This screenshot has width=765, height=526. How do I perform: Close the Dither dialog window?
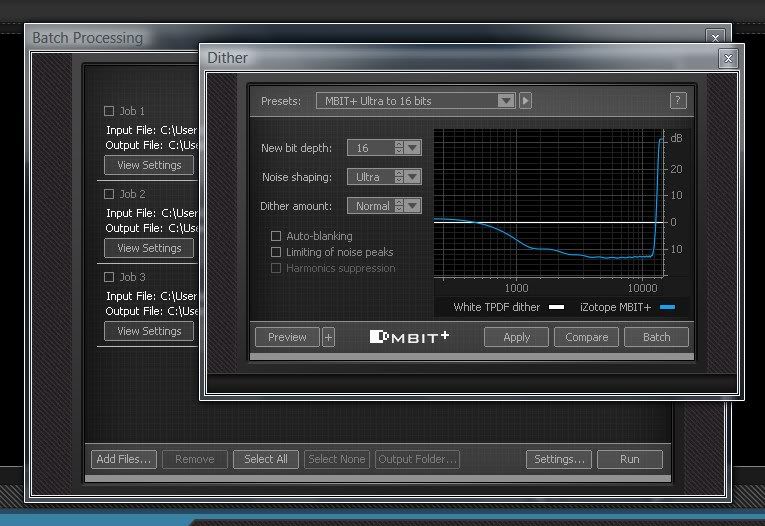coord(728,59)
